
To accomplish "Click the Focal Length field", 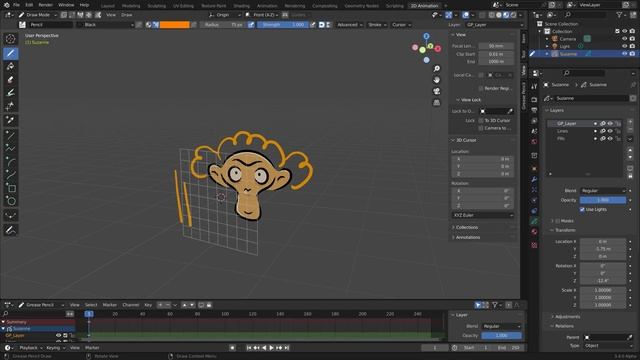I will (x=496, y=46).
